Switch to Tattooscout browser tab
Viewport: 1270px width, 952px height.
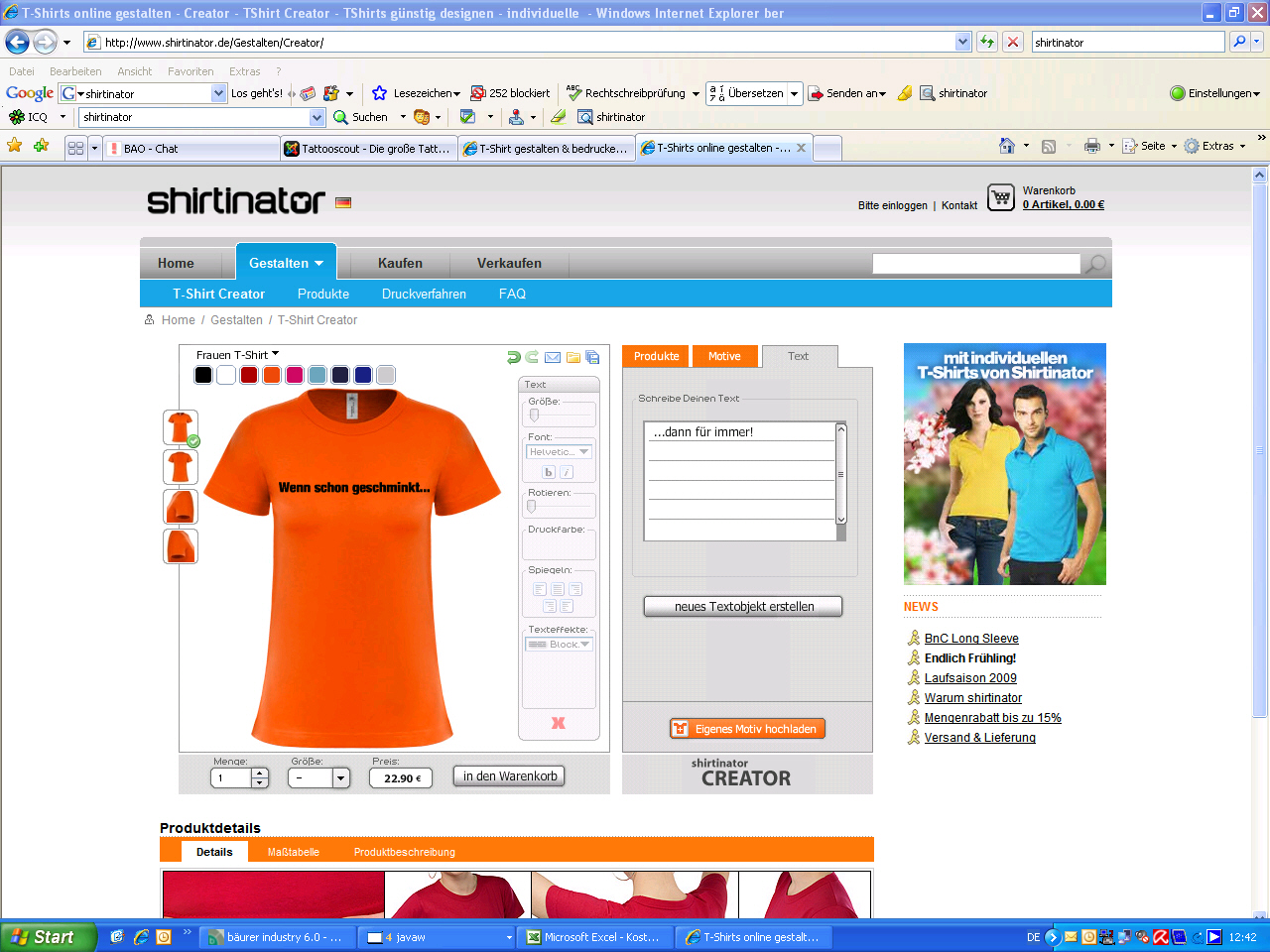[x=368, y=148]
